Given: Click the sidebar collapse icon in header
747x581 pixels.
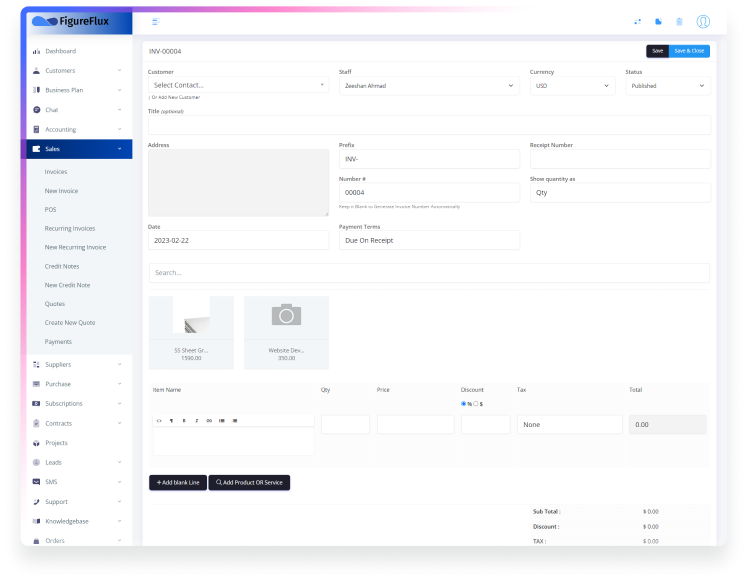Looking at the screenshot, I should tap(155, 21).
